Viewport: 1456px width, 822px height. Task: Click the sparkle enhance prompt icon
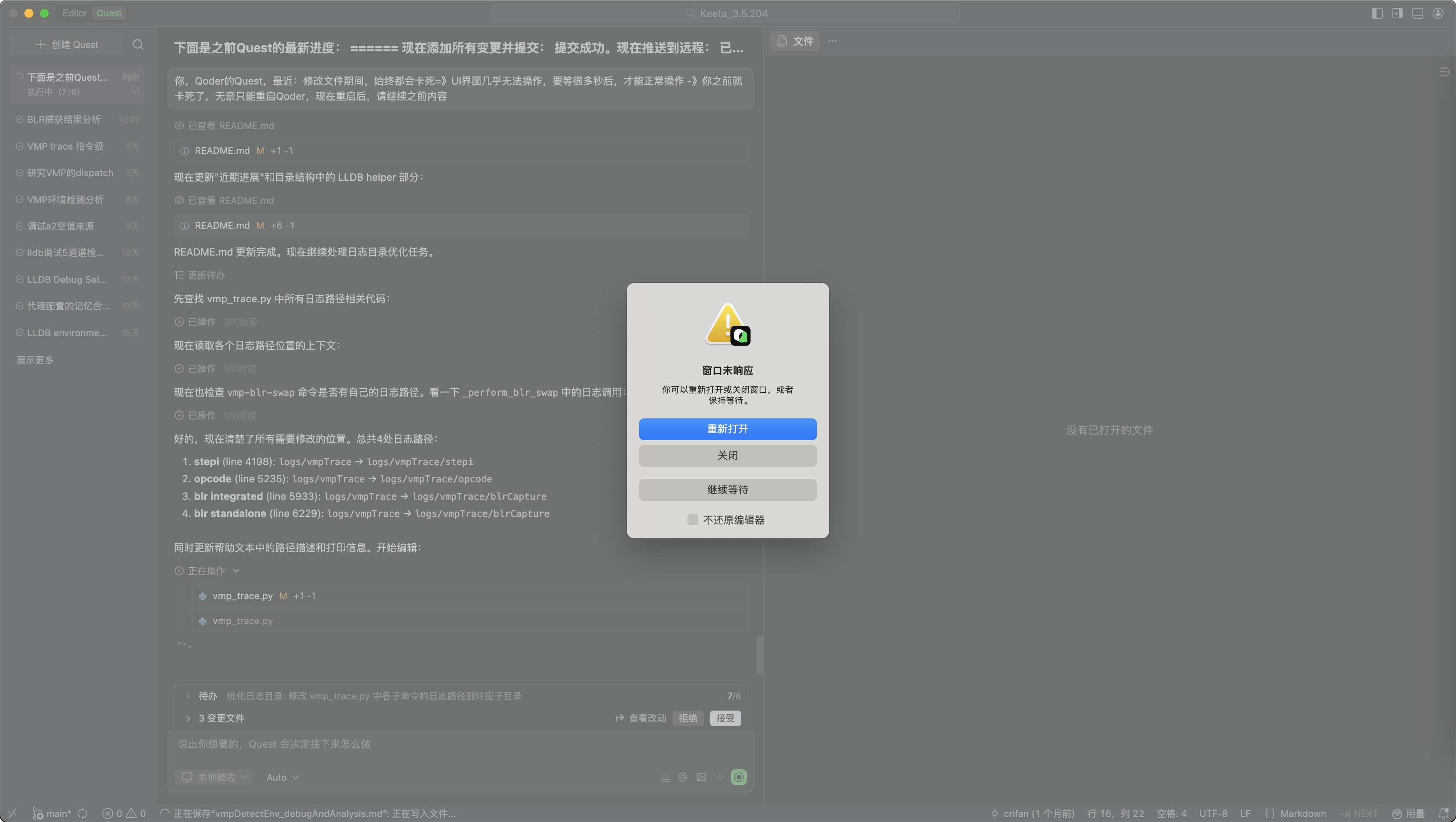[720, 777]
